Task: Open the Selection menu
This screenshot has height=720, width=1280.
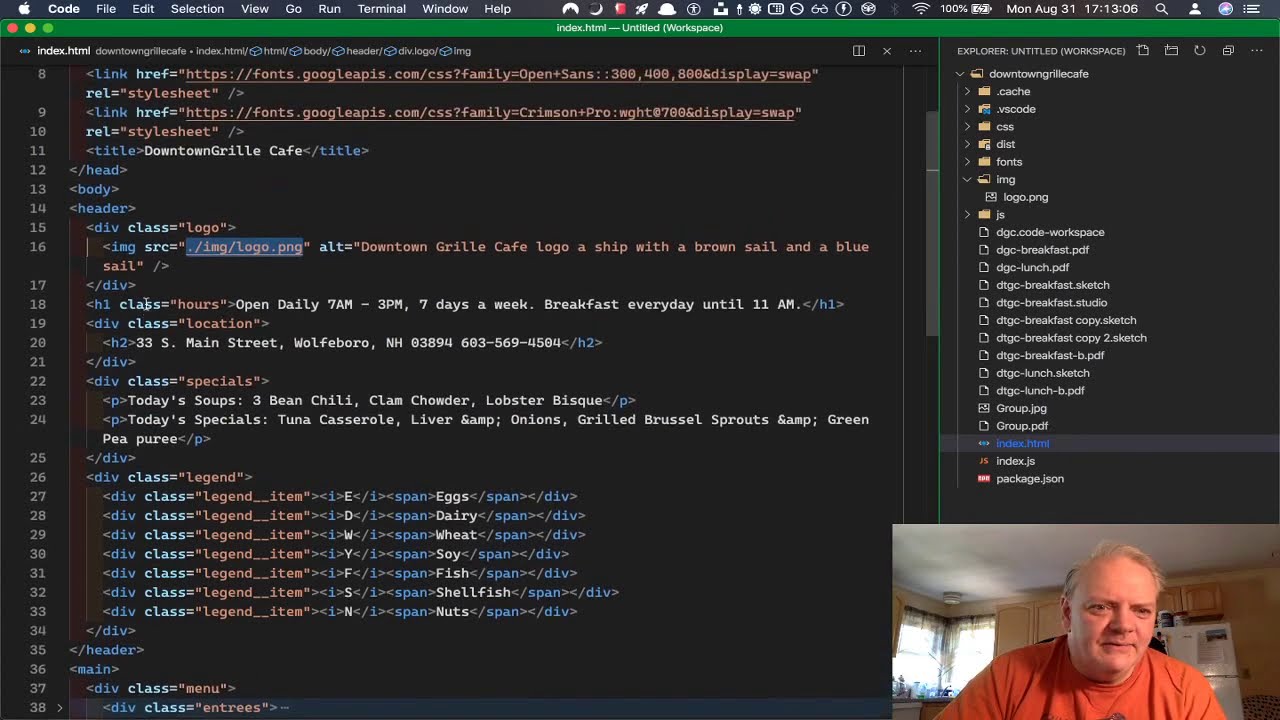Action: point(197,9)
